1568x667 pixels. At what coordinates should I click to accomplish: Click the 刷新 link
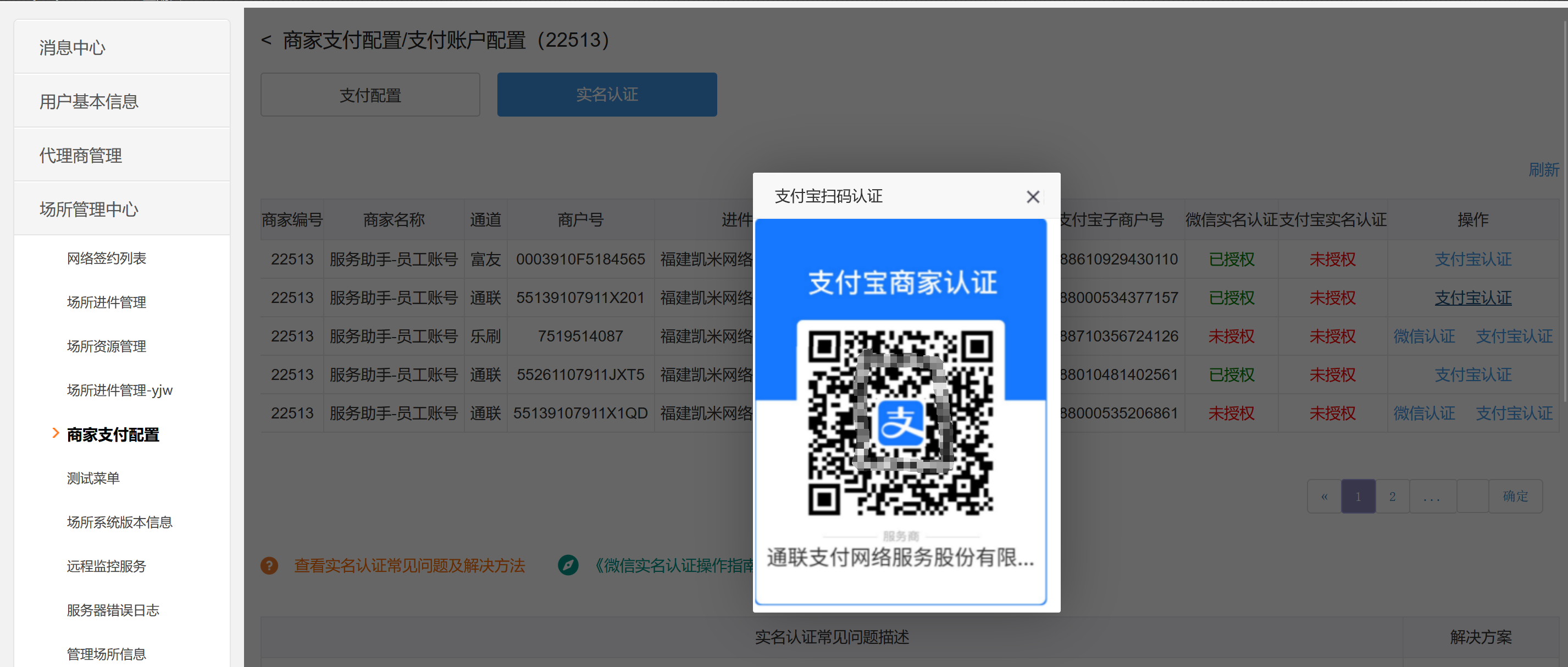tap(1544, 169)
